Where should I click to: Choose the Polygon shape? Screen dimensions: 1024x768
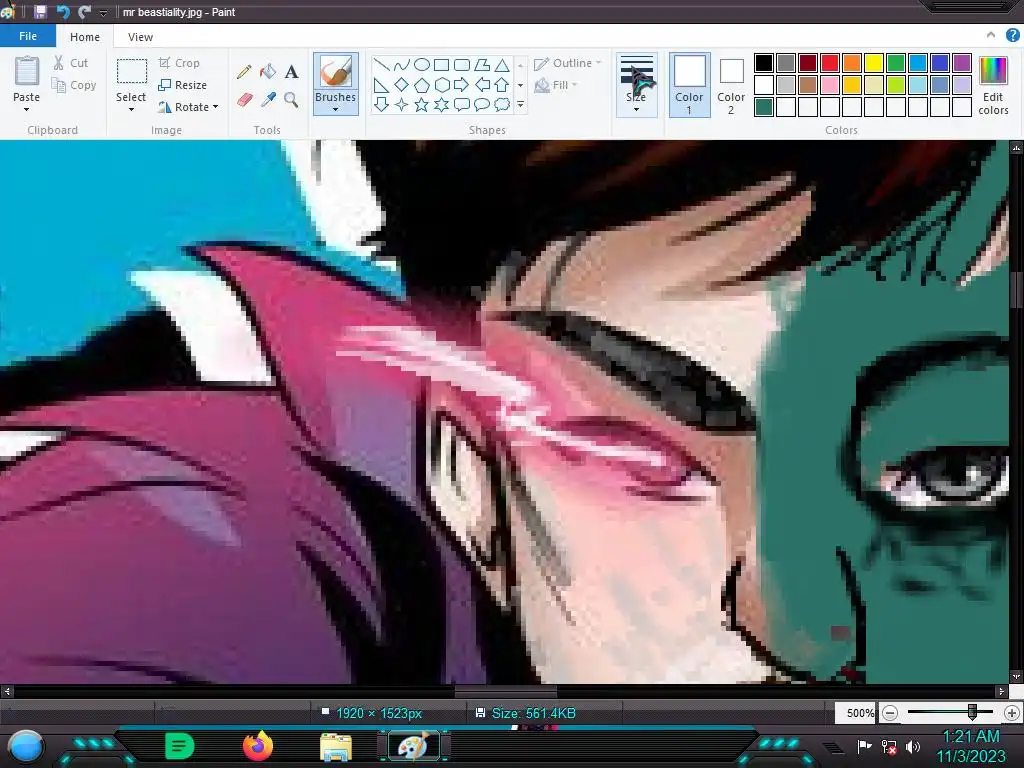pyautogui.click(x=482, y=65)
